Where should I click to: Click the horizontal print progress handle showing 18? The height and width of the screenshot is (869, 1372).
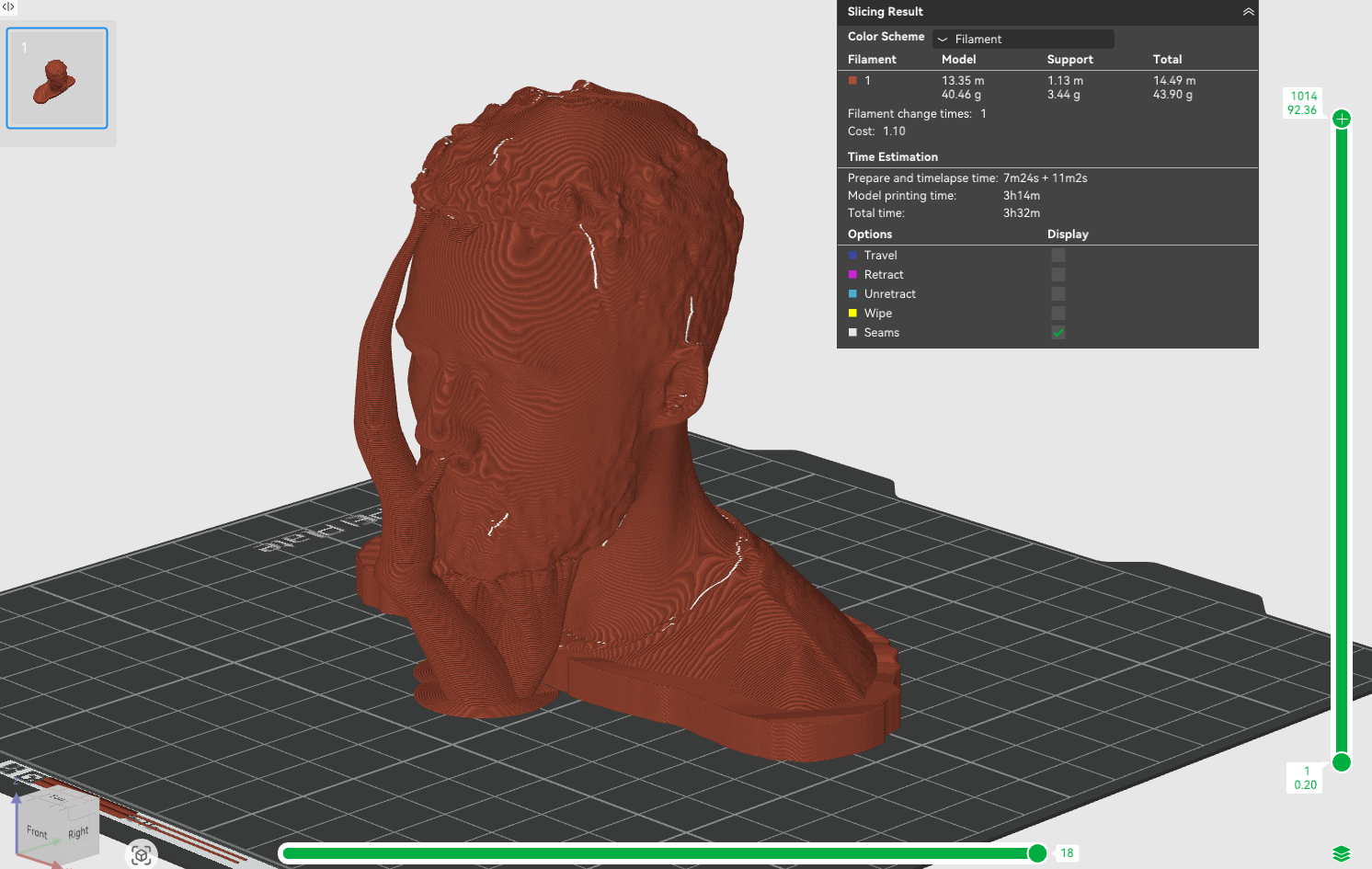click(x=1037, y=853)
